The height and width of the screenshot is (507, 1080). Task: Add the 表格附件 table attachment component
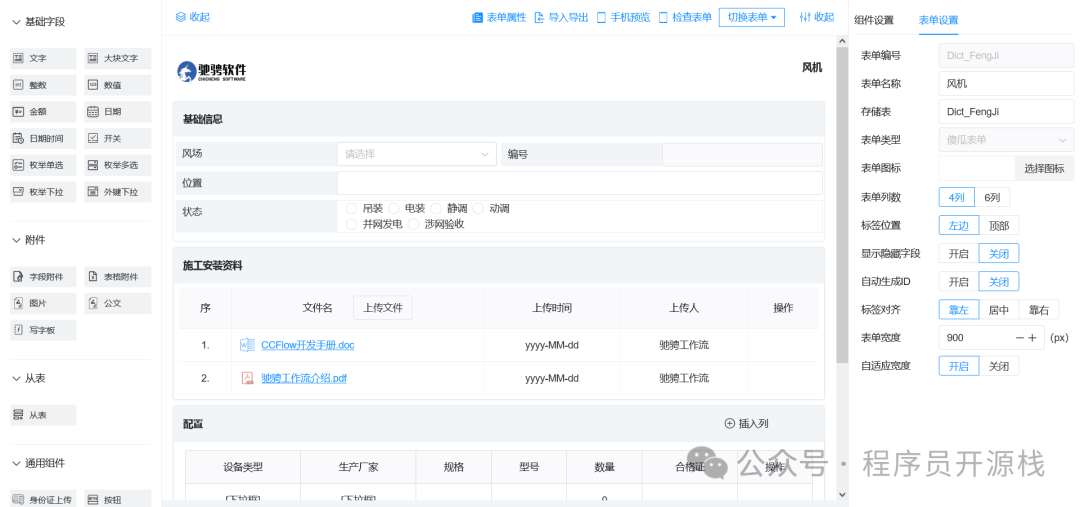click(117, 277)
